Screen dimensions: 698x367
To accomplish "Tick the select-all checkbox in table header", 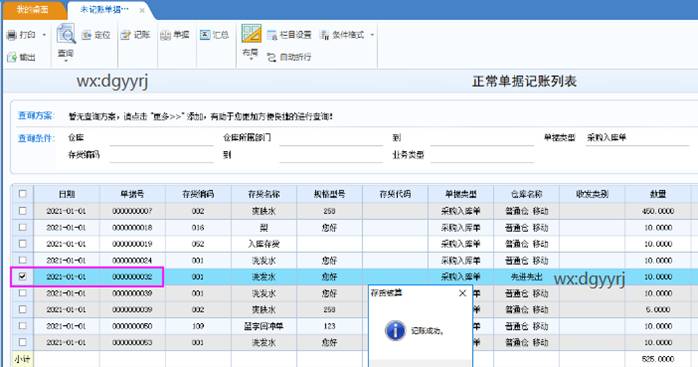I will tap(23, 194).
